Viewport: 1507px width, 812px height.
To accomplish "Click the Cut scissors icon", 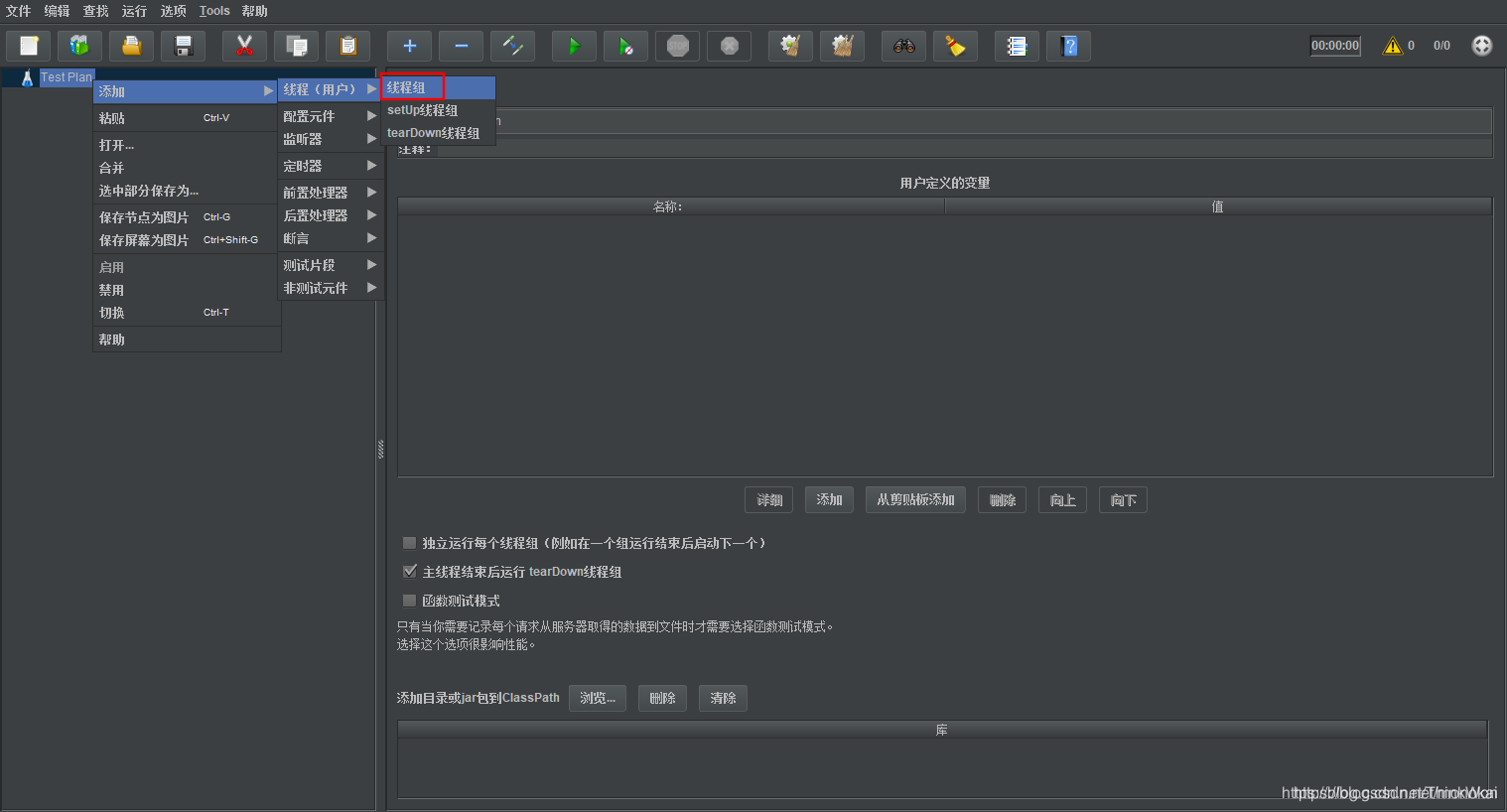I will point(244,46).
